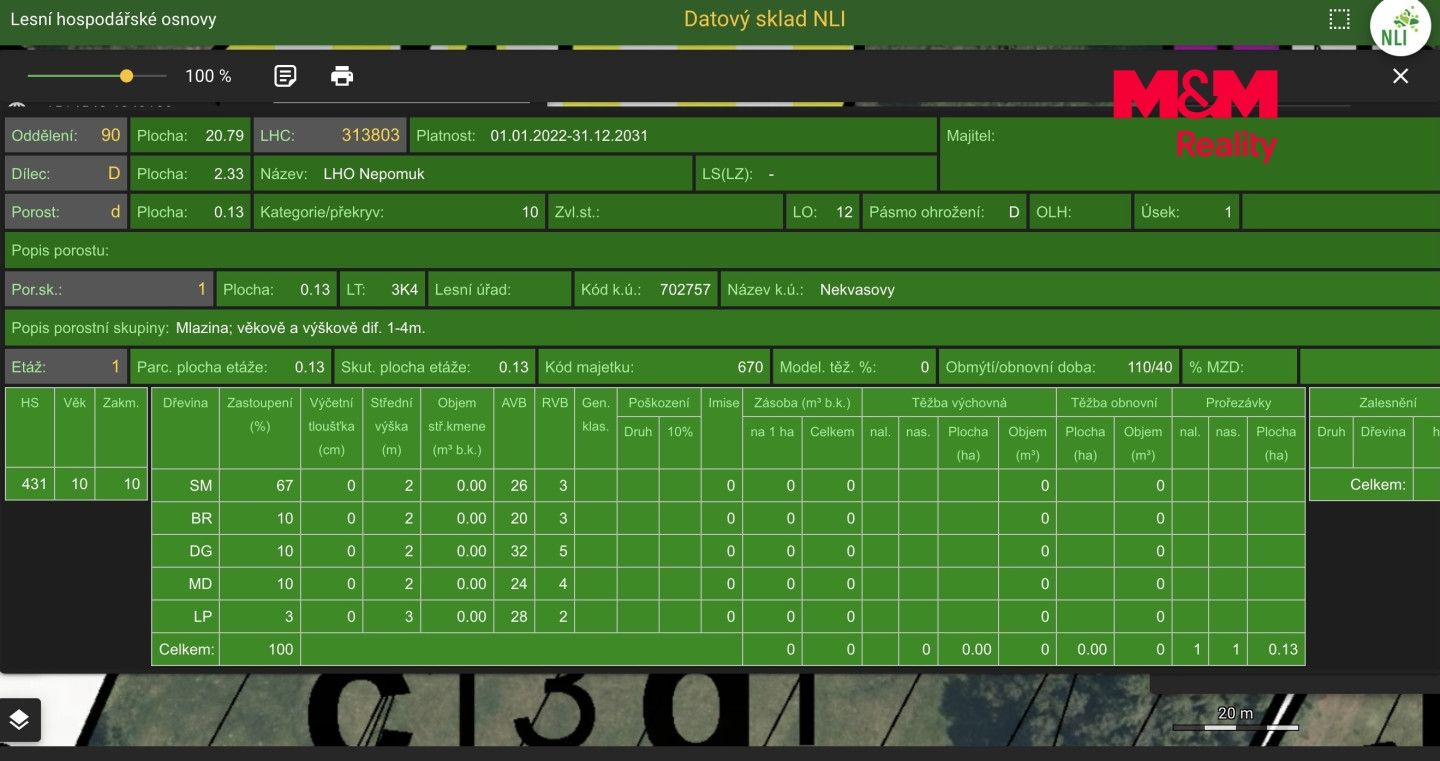Click the LHC field showing 313803
This screenshot has width=1440, height=761.
330,135
